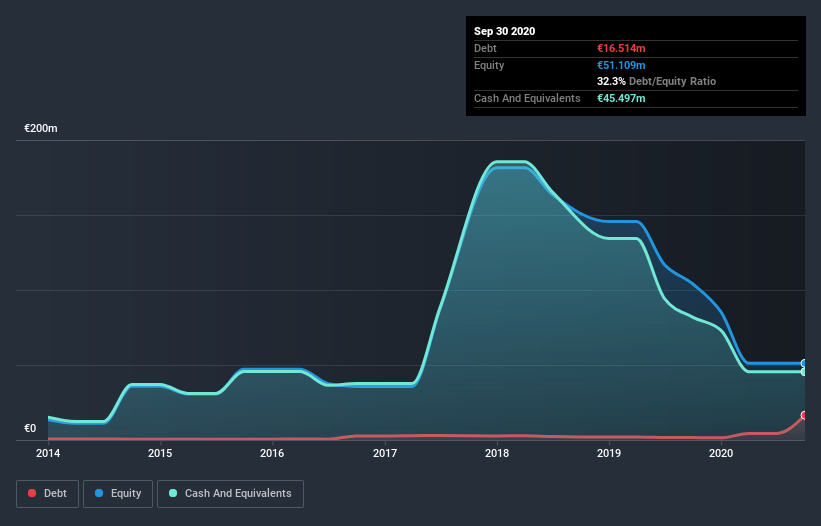The width and height of the screenshot is (821, 526).
Task: Click the red dot in Debt legend
Action: pos(32,493)
